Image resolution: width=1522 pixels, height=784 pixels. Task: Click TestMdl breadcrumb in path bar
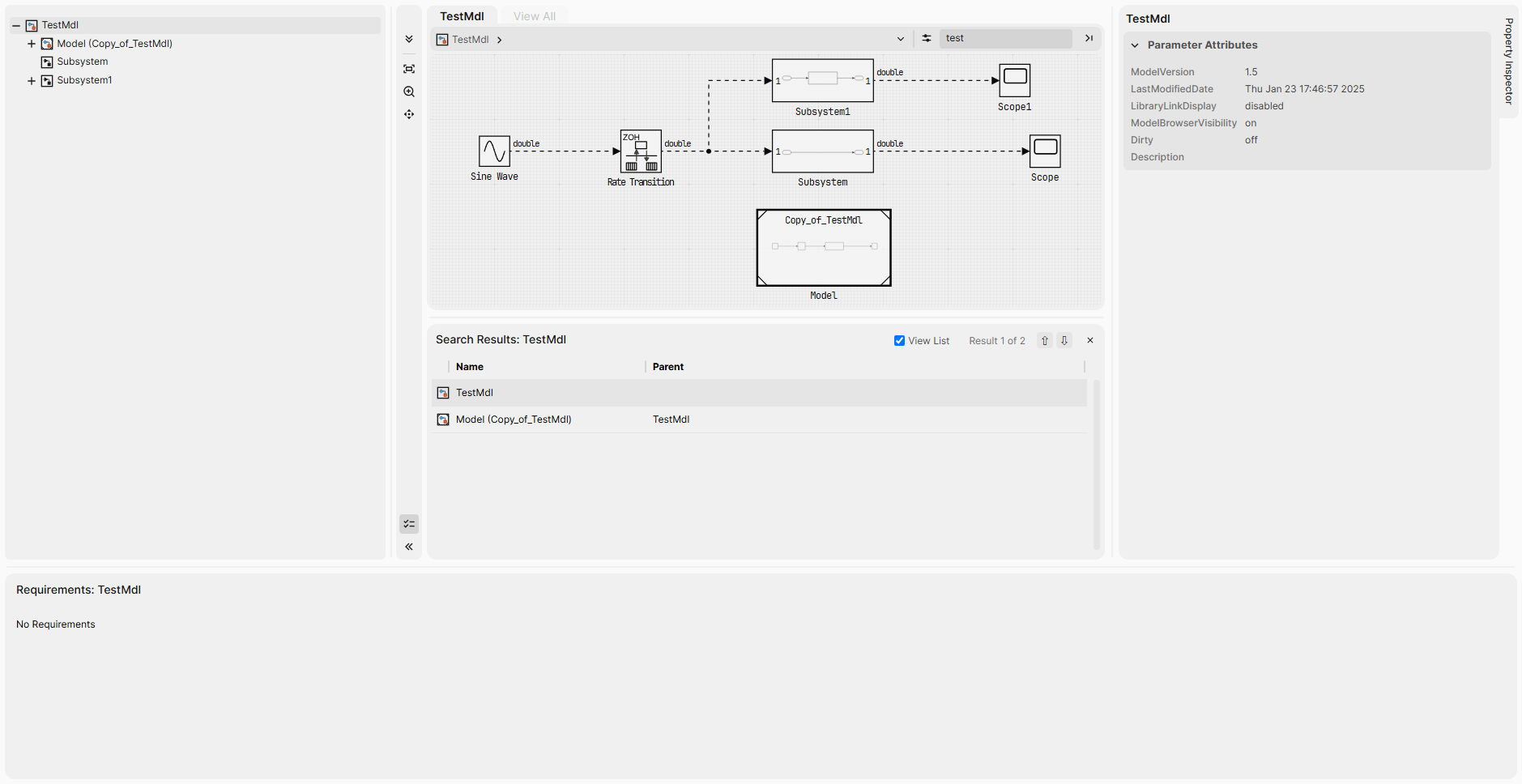tap(470, 40)
